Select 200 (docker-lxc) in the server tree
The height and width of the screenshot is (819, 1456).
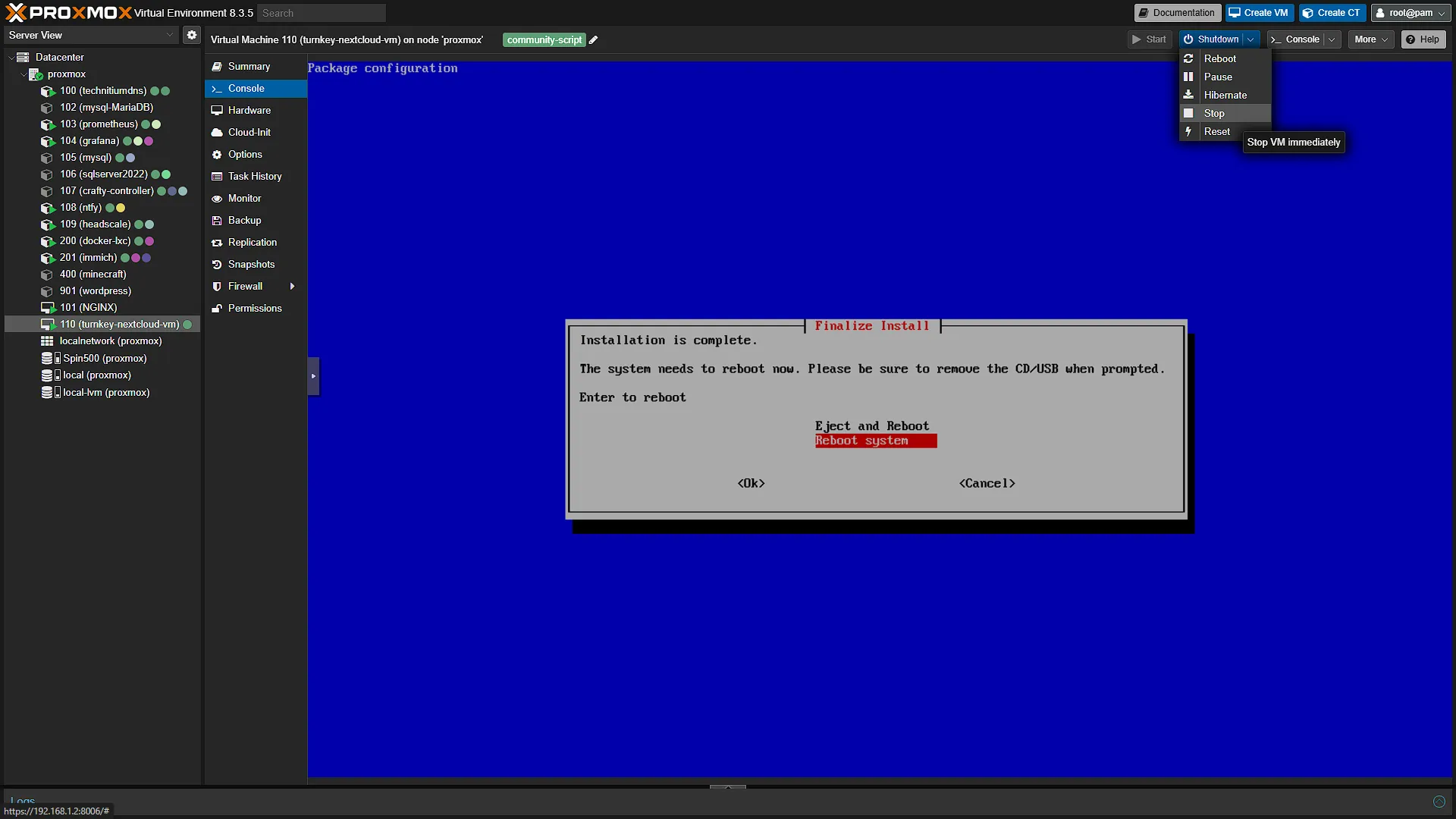pyautogui.click(x=96, y=241)
